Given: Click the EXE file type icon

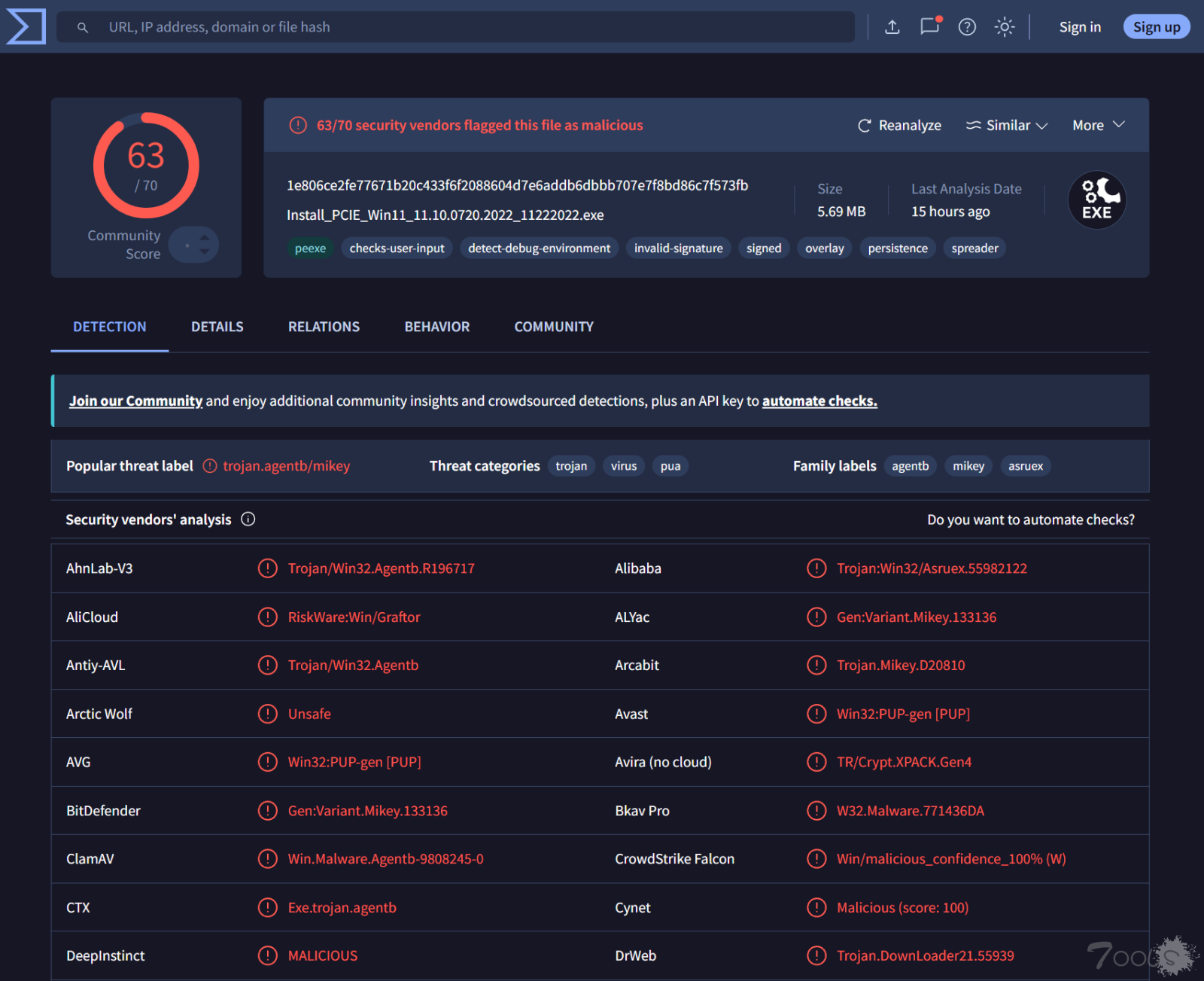Looking at the screenshot, I should 1097,200.
